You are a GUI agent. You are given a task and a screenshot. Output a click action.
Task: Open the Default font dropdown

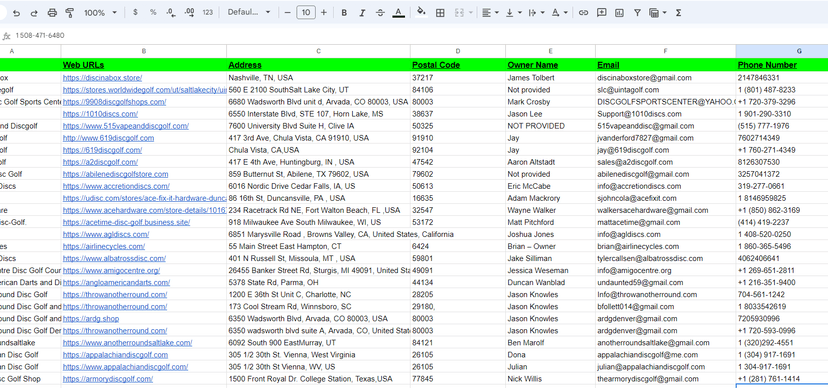(249, 13)
